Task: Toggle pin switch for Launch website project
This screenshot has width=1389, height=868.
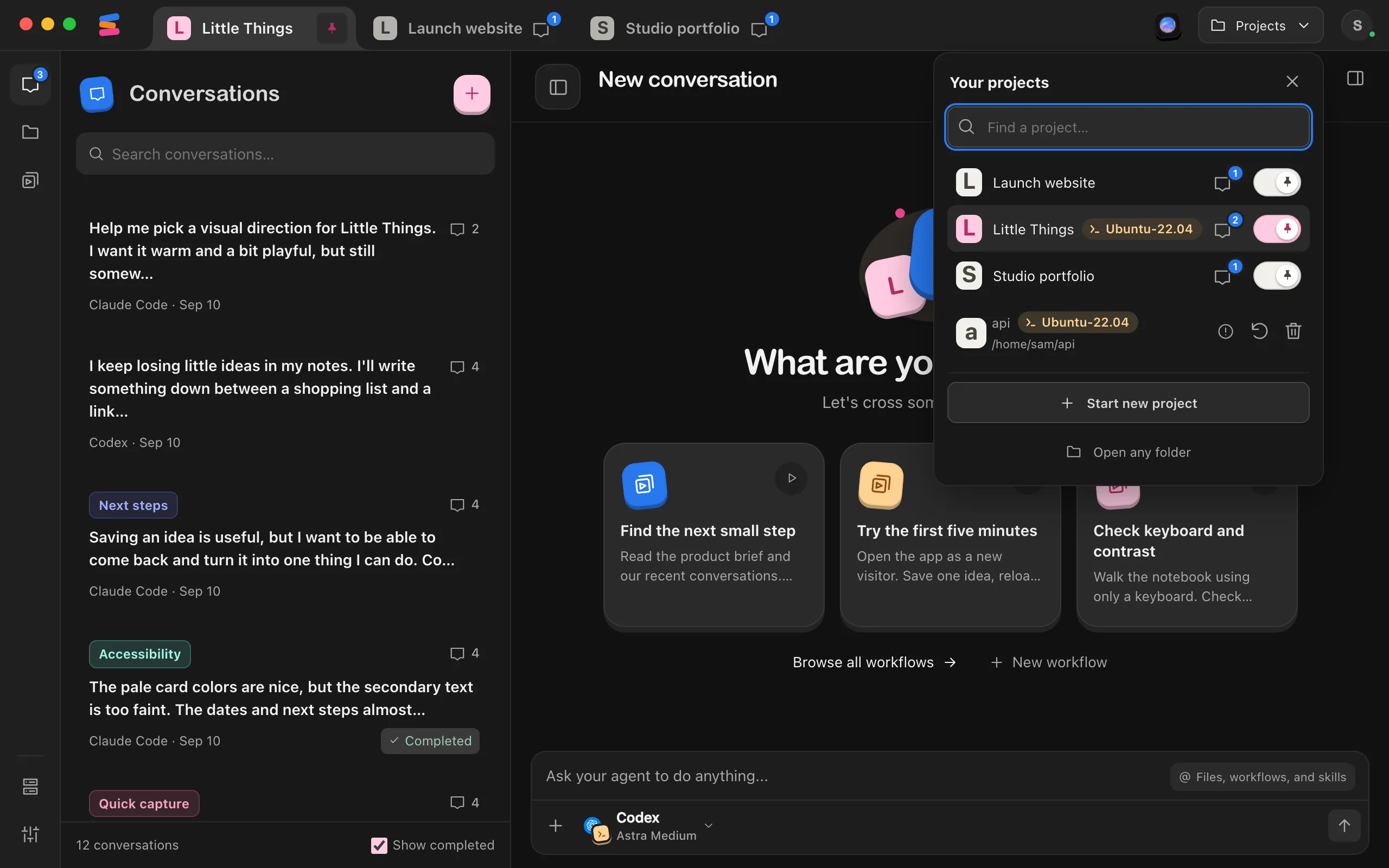Action: pos(1277,183)
